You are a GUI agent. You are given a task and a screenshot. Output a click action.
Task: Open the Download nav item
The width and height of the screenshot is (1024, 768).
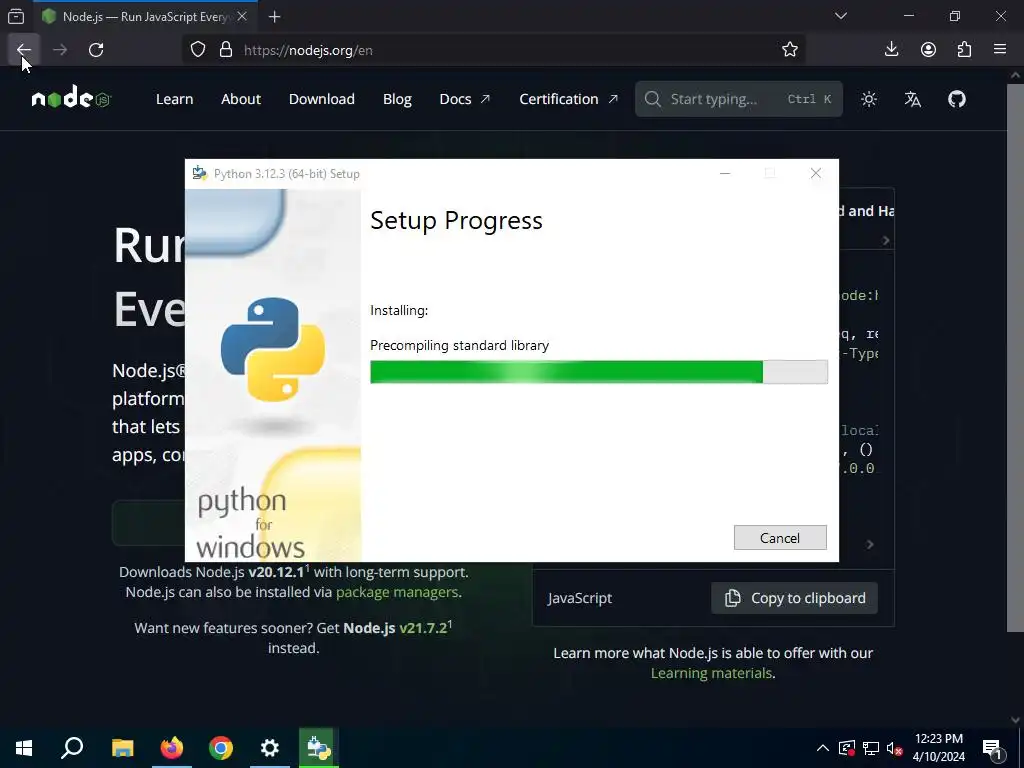click(x=322, y=99)
